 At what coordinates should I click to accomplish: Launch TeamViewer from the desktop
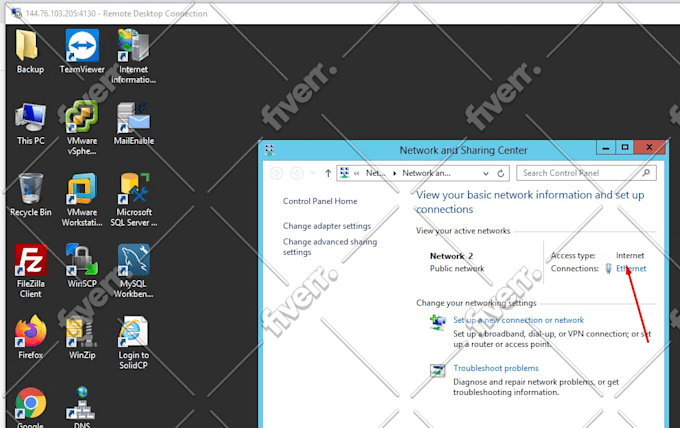pos(82,51)
